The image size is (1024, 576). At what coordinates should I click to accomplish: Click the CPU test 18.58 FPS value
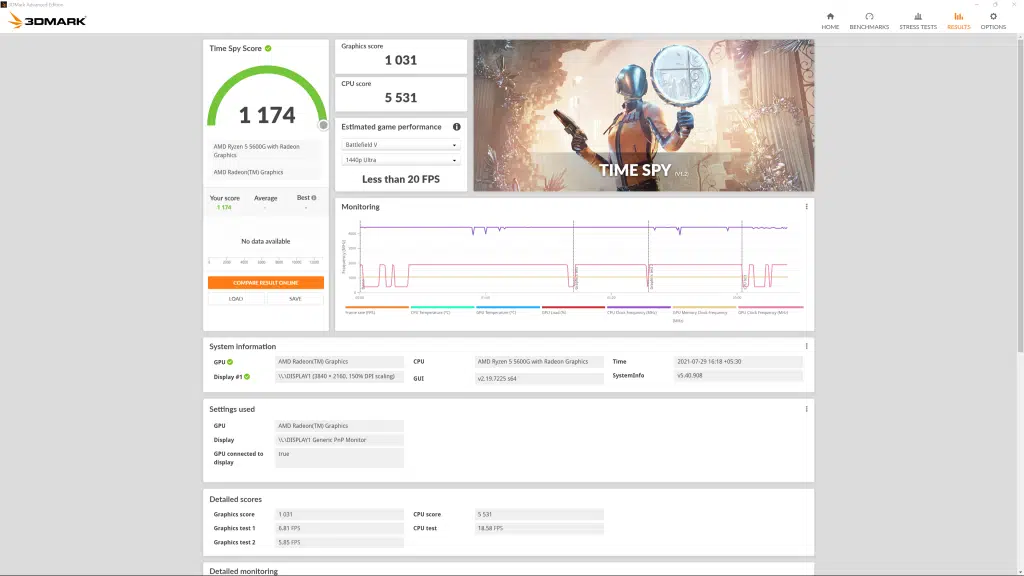coord(539,528)
